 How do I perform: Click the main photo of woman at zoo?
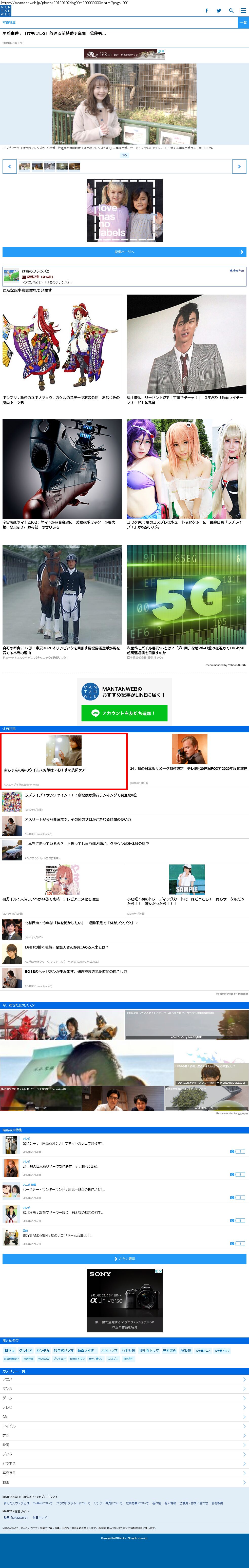pyautogui.click(x=124, y=104)
